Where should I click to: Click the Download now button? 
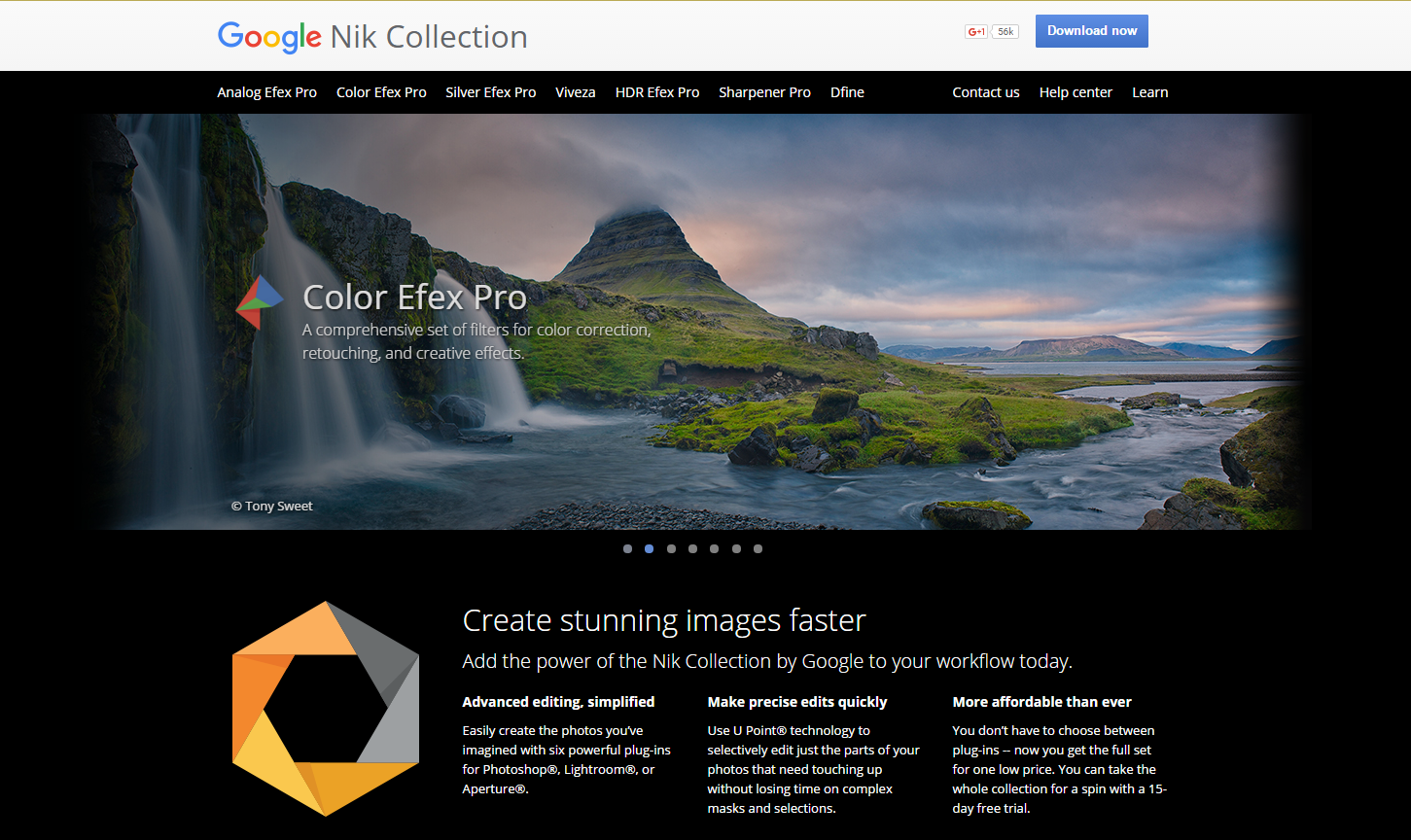(x=1091, y=30)
